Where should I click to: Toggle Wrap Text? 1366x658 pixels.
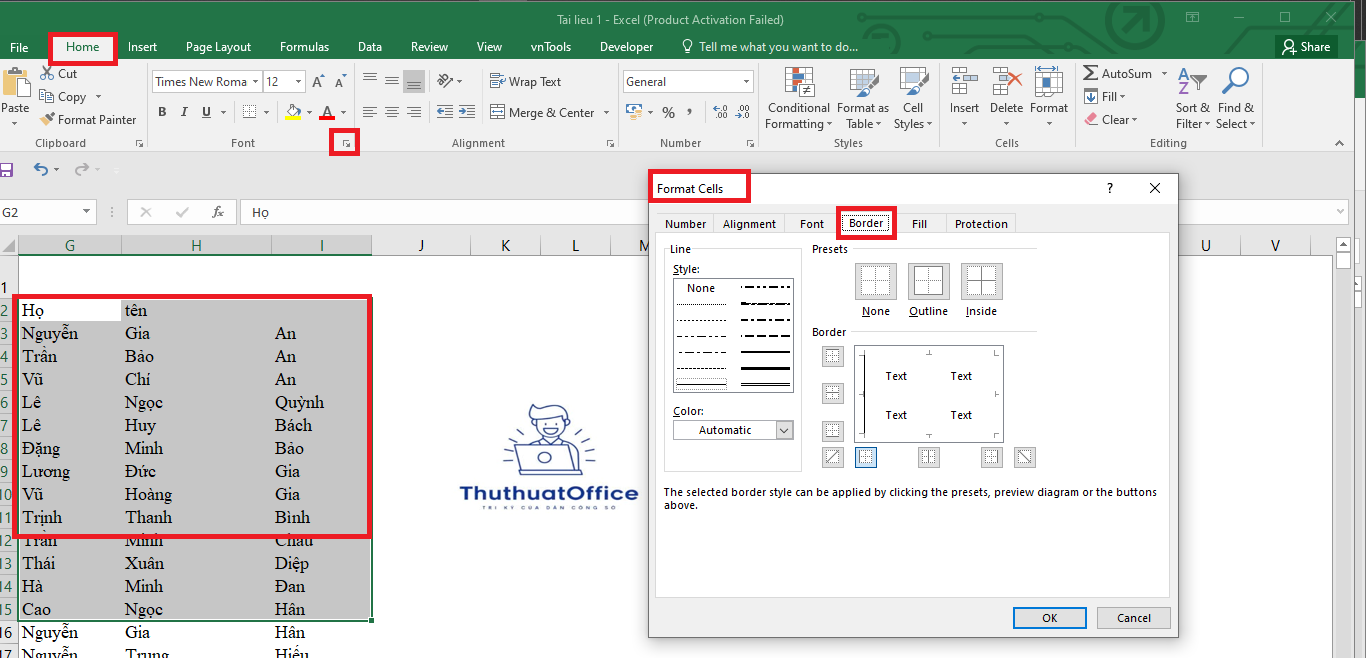pyautogui.click(x=525, y=82)
